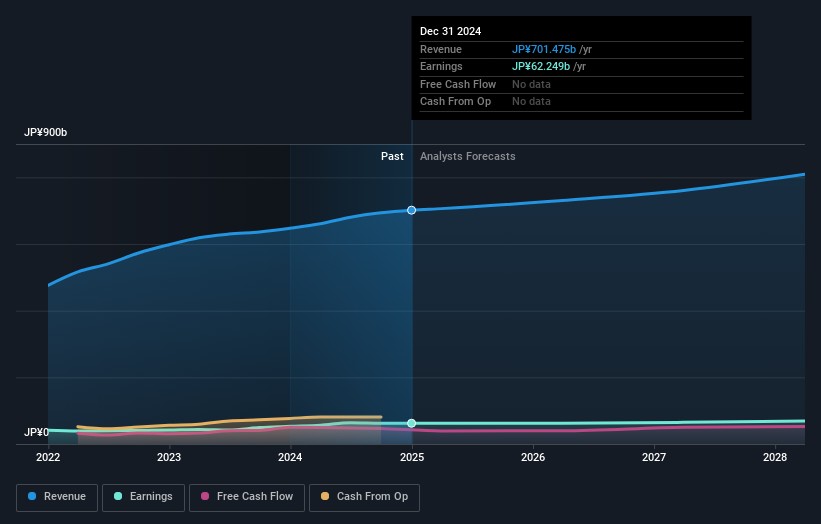The image size is (821, 524).
Task: Hide the Free Cash Flow series
Action: (246, 497)
